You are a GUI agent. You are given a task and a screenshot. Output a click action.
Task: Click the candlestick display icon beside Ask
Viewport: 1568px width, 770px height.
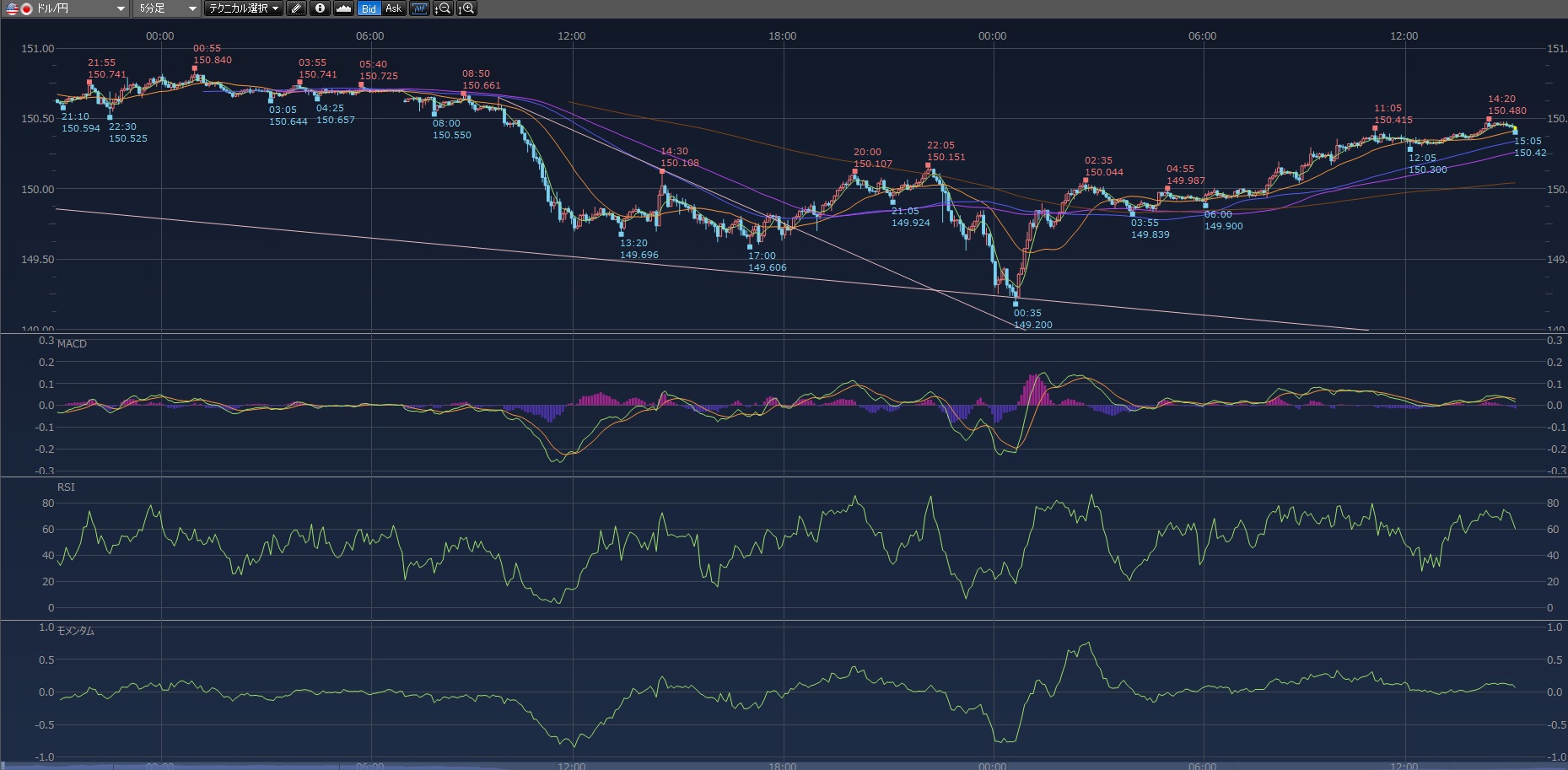click(x=419, y=8)
